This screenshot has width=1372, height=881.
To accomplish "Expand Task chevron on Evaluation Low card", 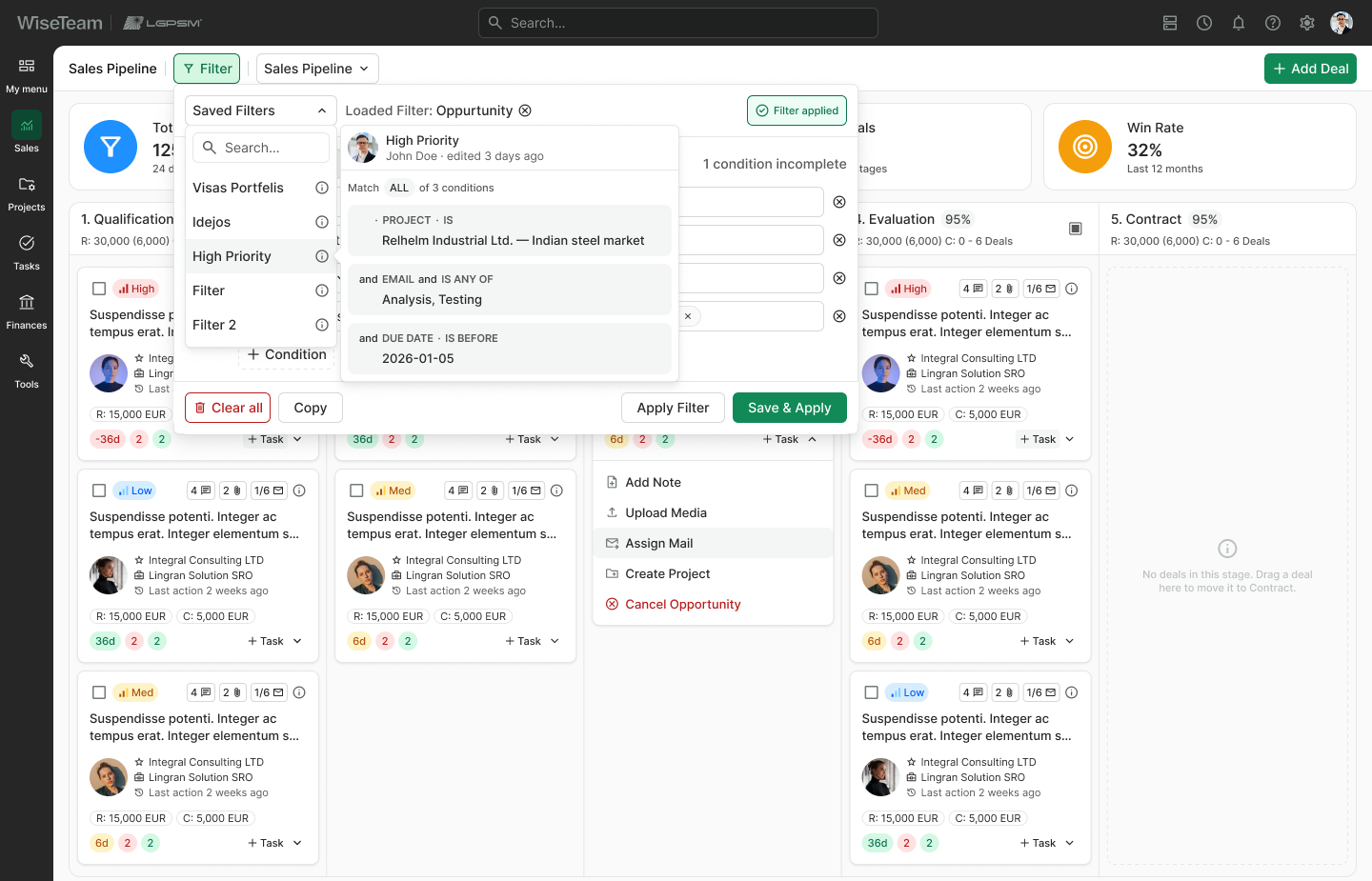I will click(x=1070, y=843).
